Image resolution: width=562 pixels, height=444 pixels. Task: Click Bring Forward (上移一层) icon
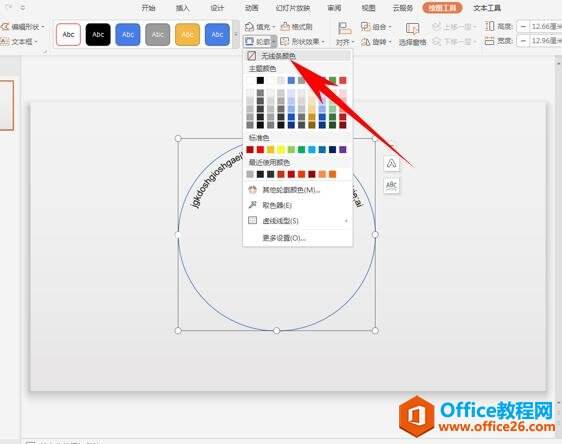click(436, 27)
